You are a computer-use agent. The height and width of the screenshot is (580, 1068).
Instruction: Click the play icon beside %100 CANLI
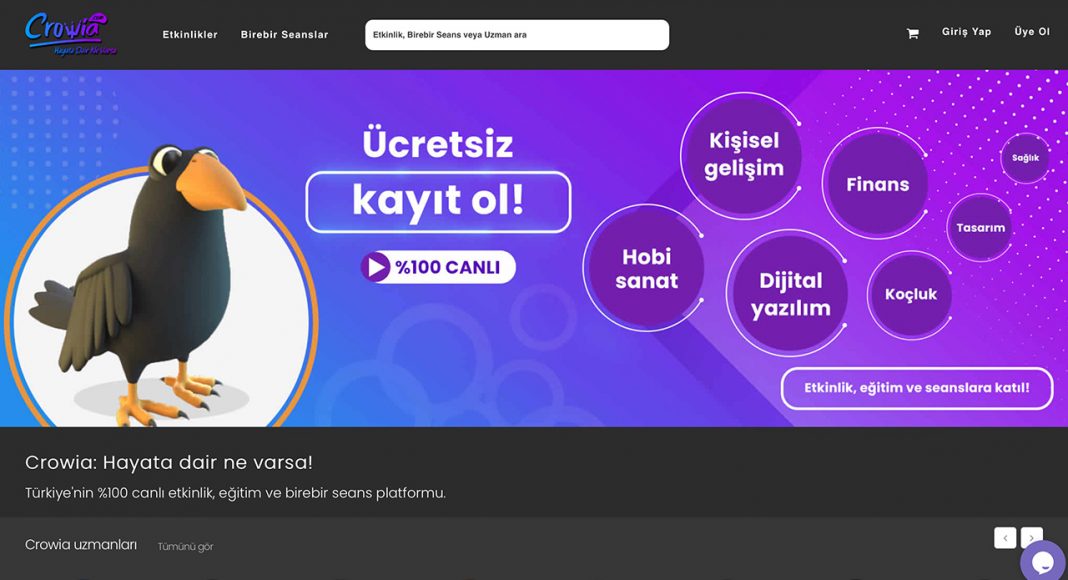pos(375,267)
